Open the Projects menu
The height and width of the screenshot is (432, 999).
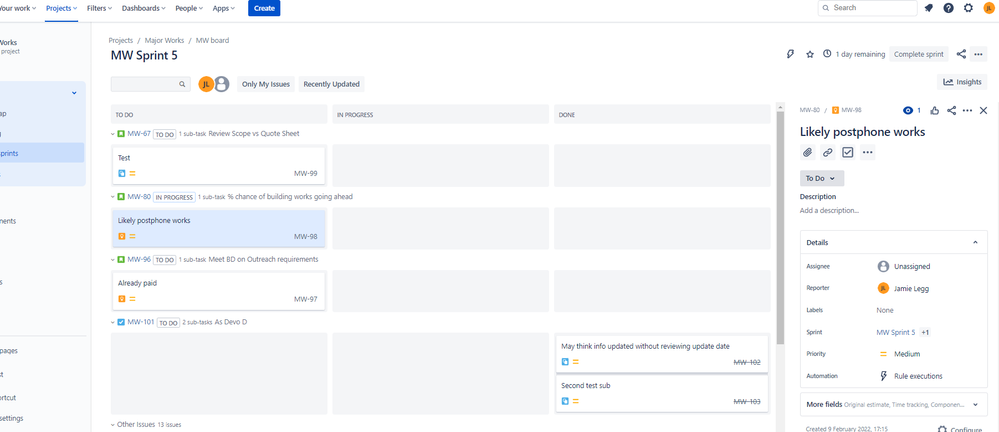[62, 8]
